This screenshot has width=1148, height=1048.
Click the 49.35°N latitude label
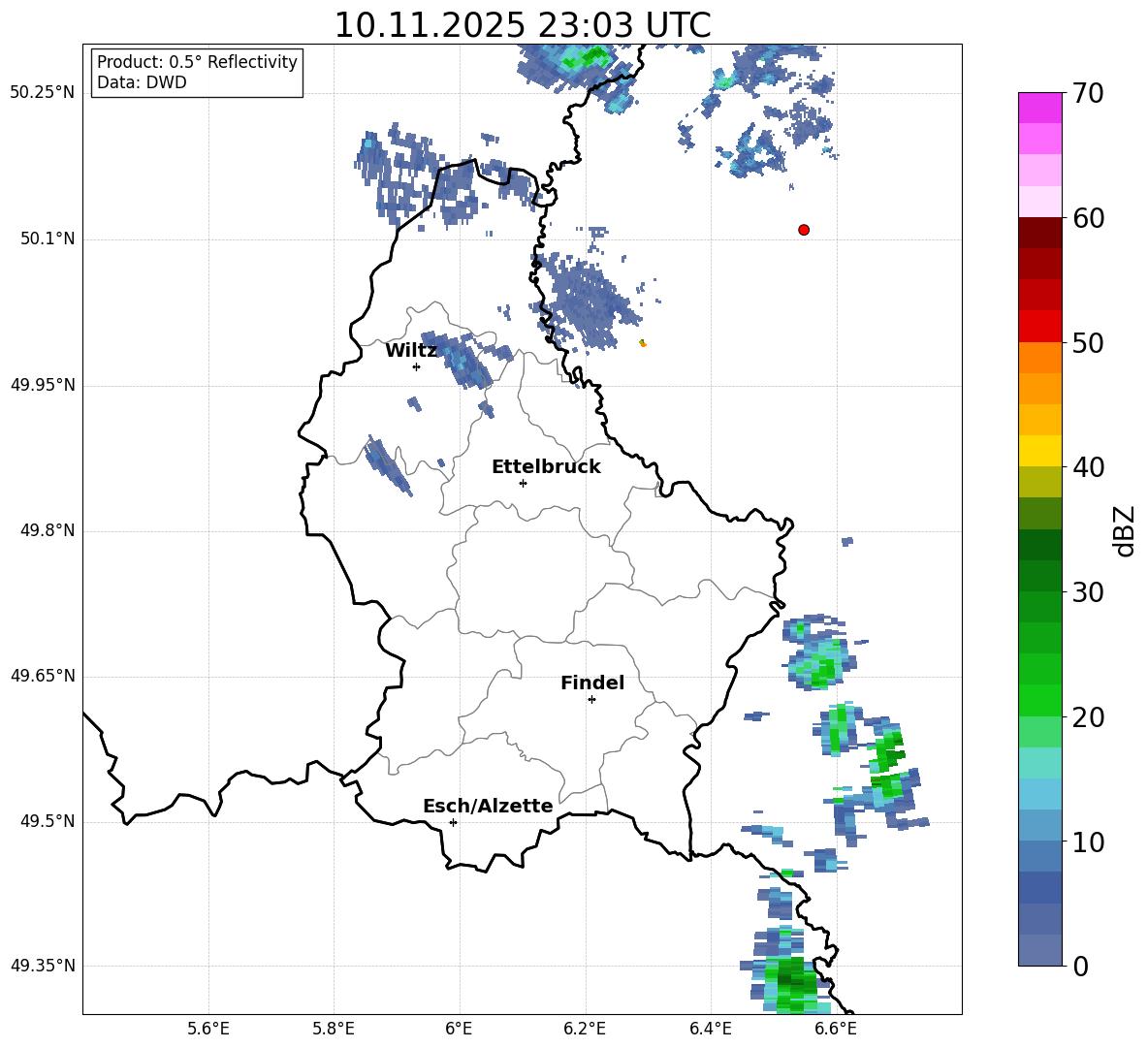(43, 966)
